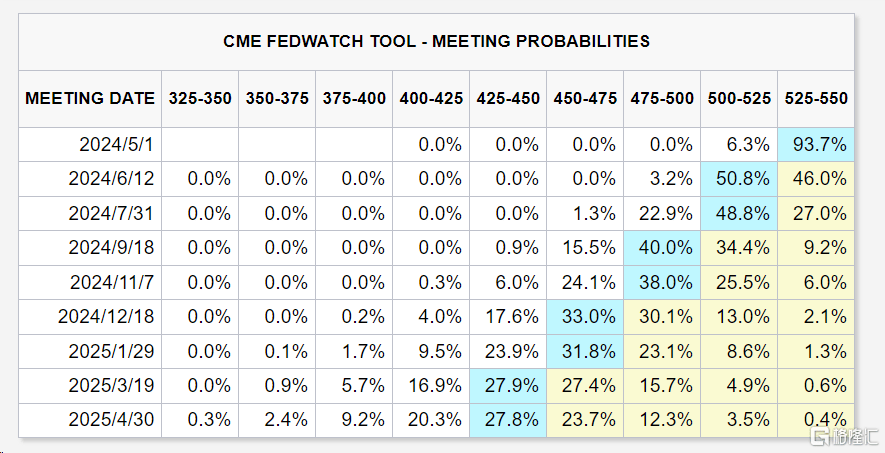Screen dimensions: 885x453
Task: Click the 20.3% probability cell
Action: pyautogui.click(x=431, y=420)
